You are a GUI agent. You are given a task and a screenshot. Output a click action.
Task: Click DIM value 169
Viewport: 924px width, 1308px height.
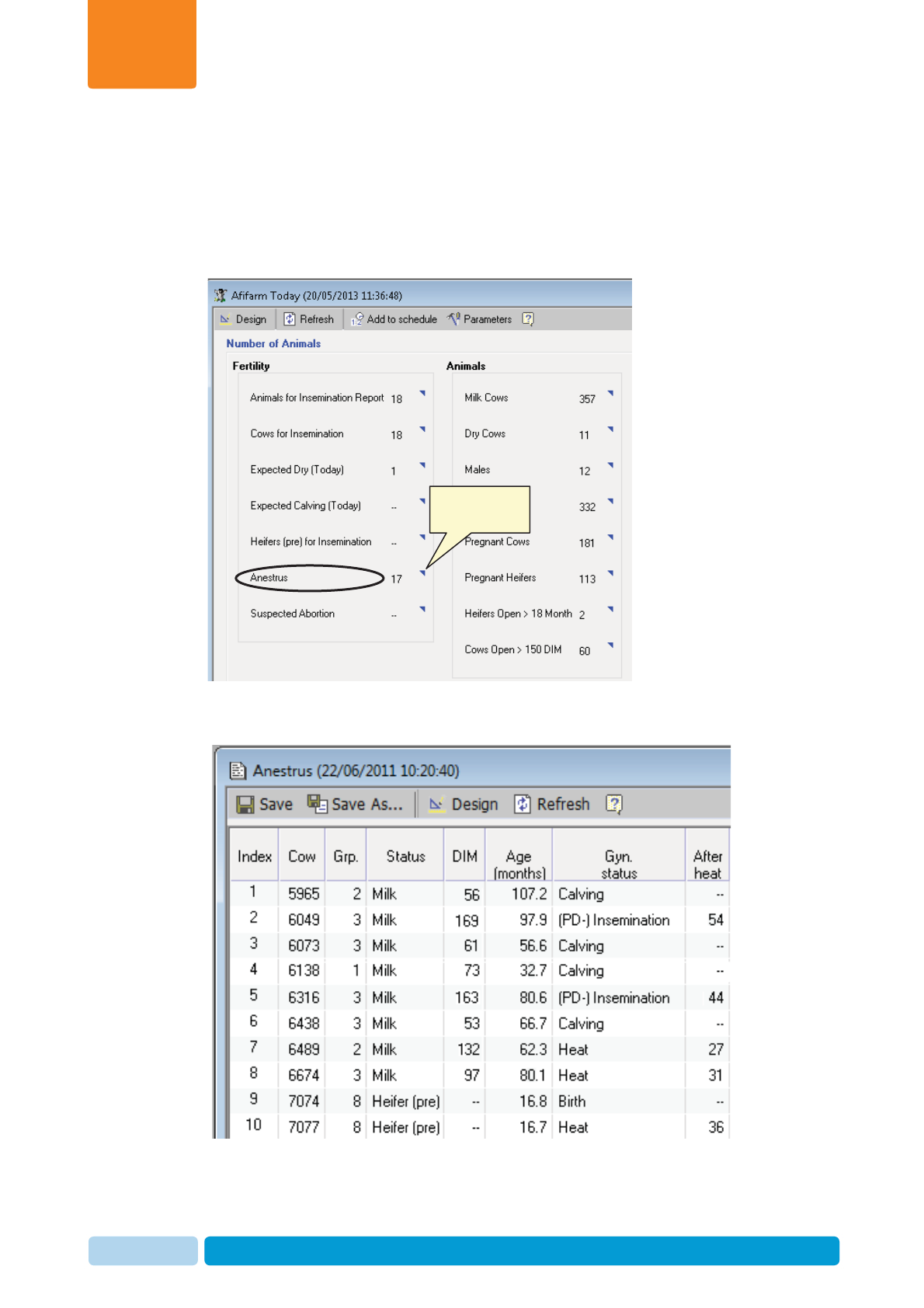(x=467, y=920)
